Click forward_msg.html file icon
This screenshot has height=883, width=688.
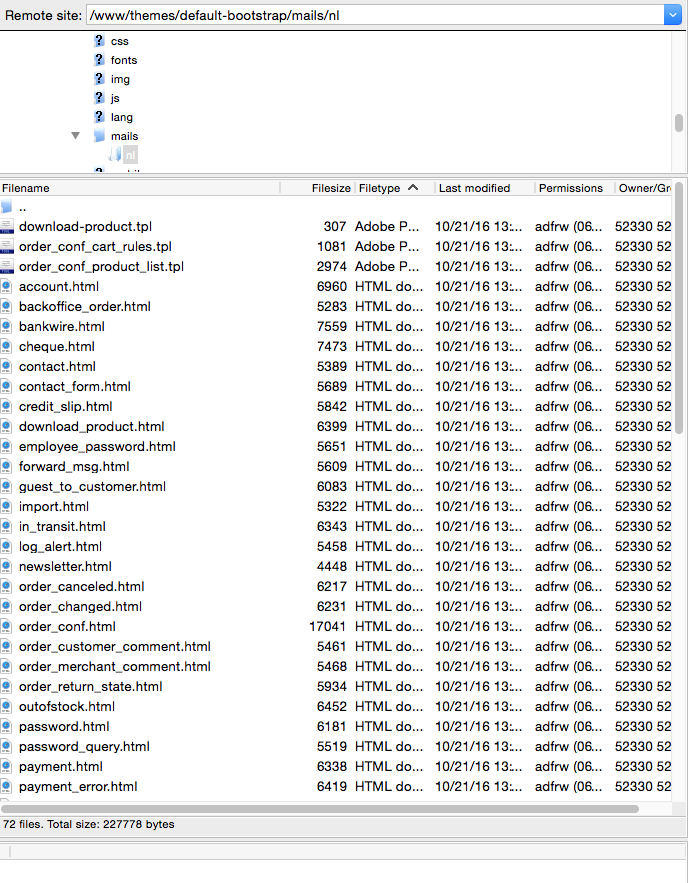[6, 467]
